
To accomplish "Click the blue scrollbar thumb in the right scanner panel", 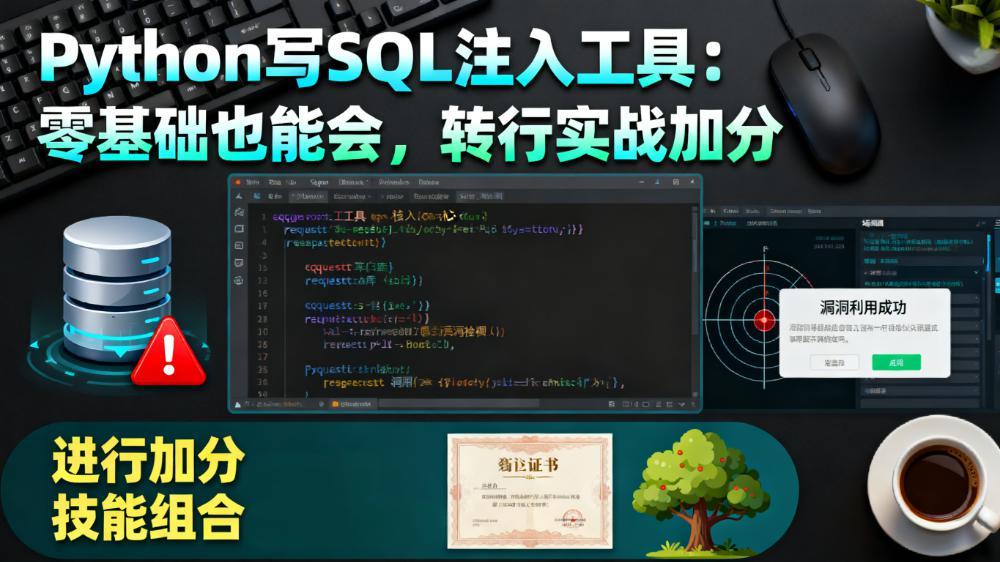I will [x=989, y=251].
